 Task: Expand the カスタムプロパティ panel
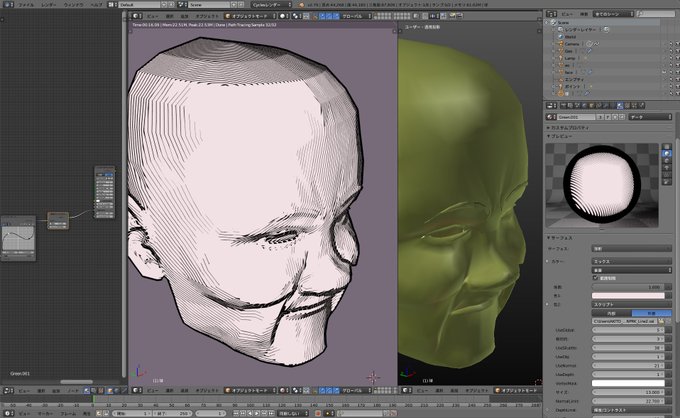568,128
